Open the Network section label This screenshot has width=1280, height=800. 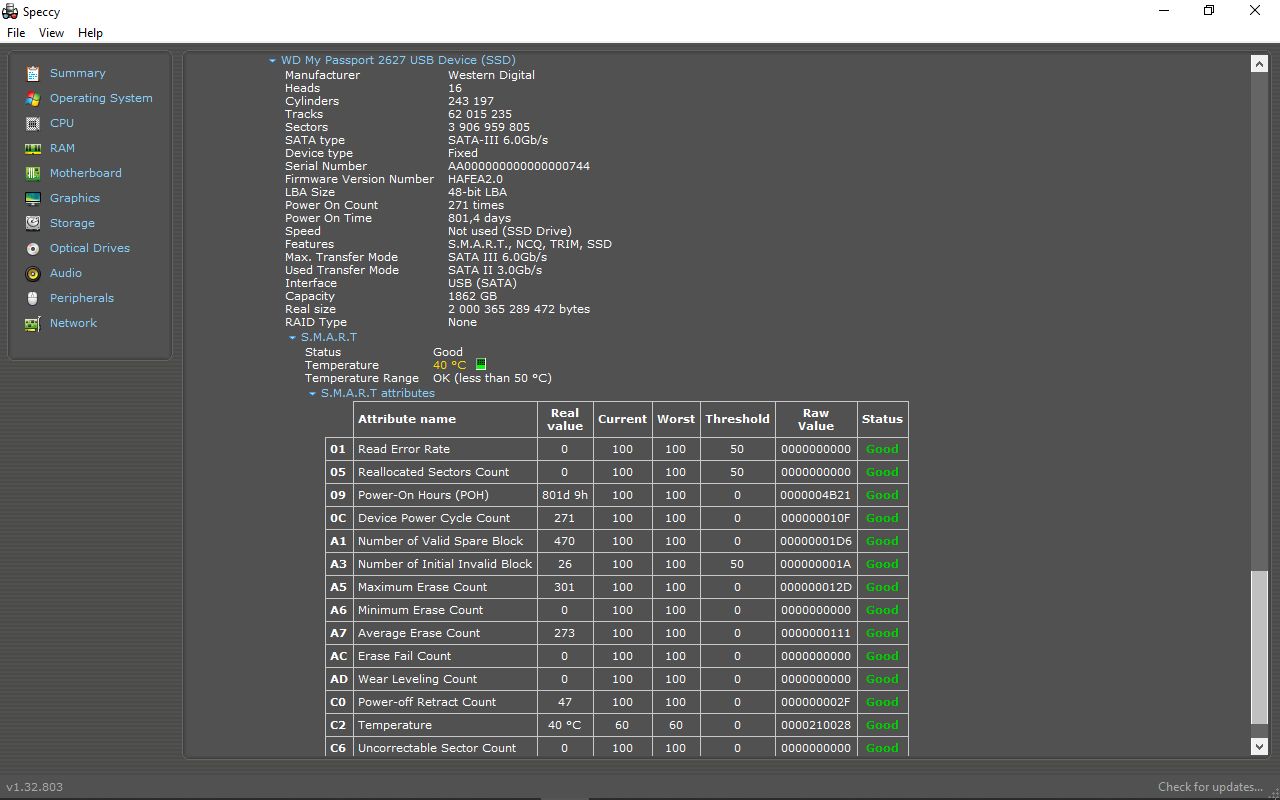click(x=73, y=323)
